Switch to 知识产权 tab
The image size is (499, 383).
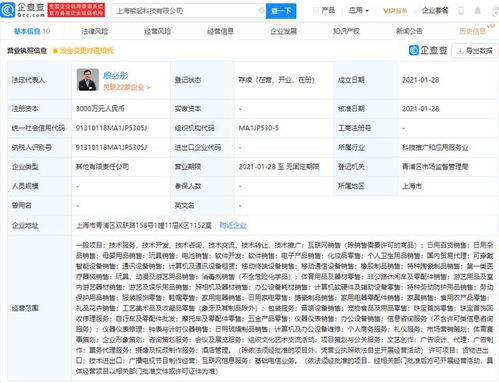point(346,31)
